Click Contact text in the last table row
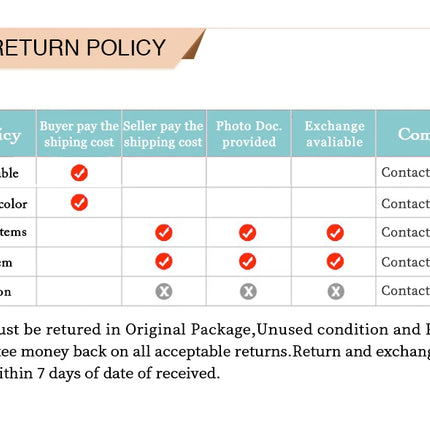 [x=406, y=291]
